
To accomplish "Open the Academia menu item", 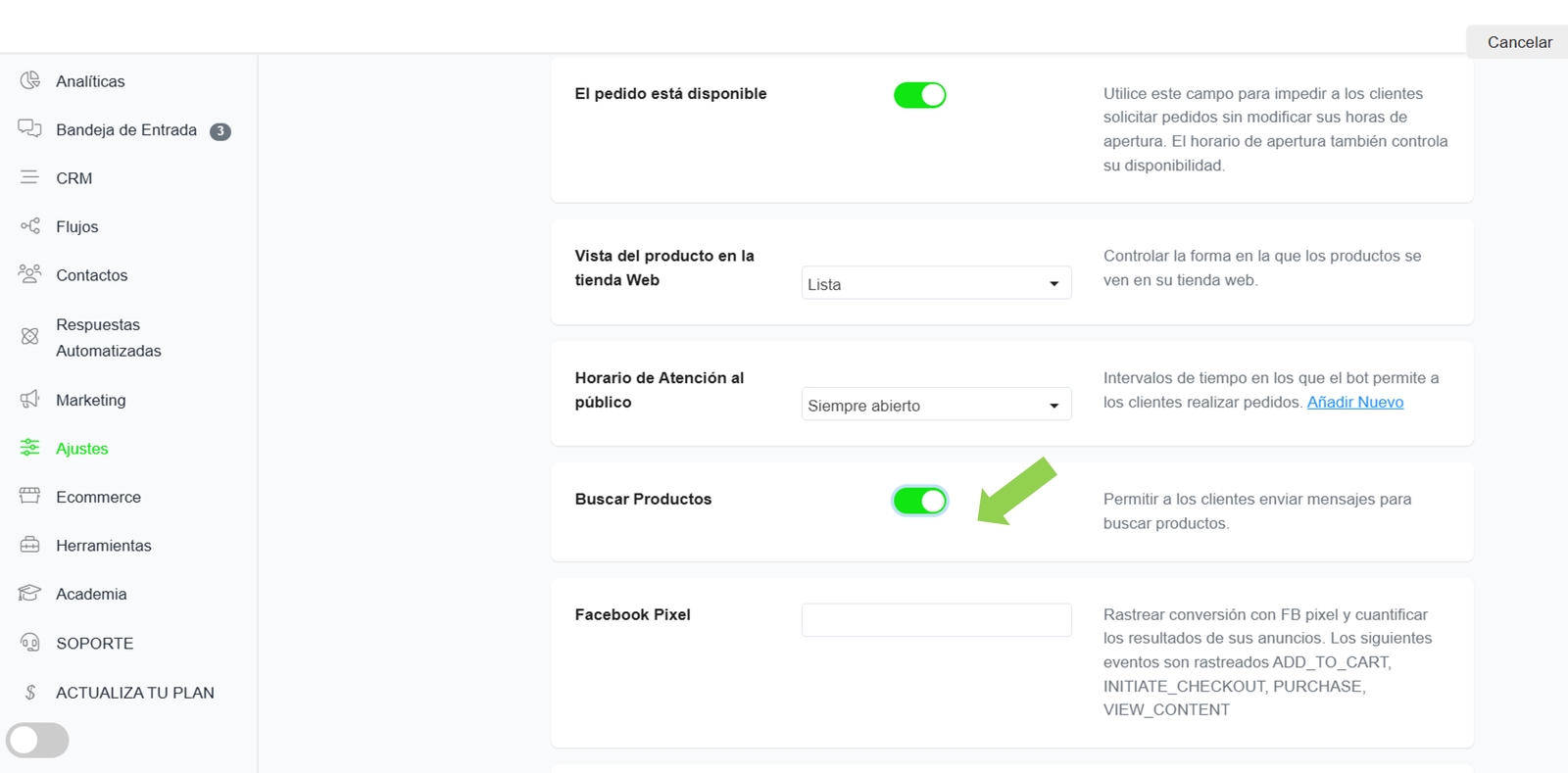I will (x=91, y=594).
